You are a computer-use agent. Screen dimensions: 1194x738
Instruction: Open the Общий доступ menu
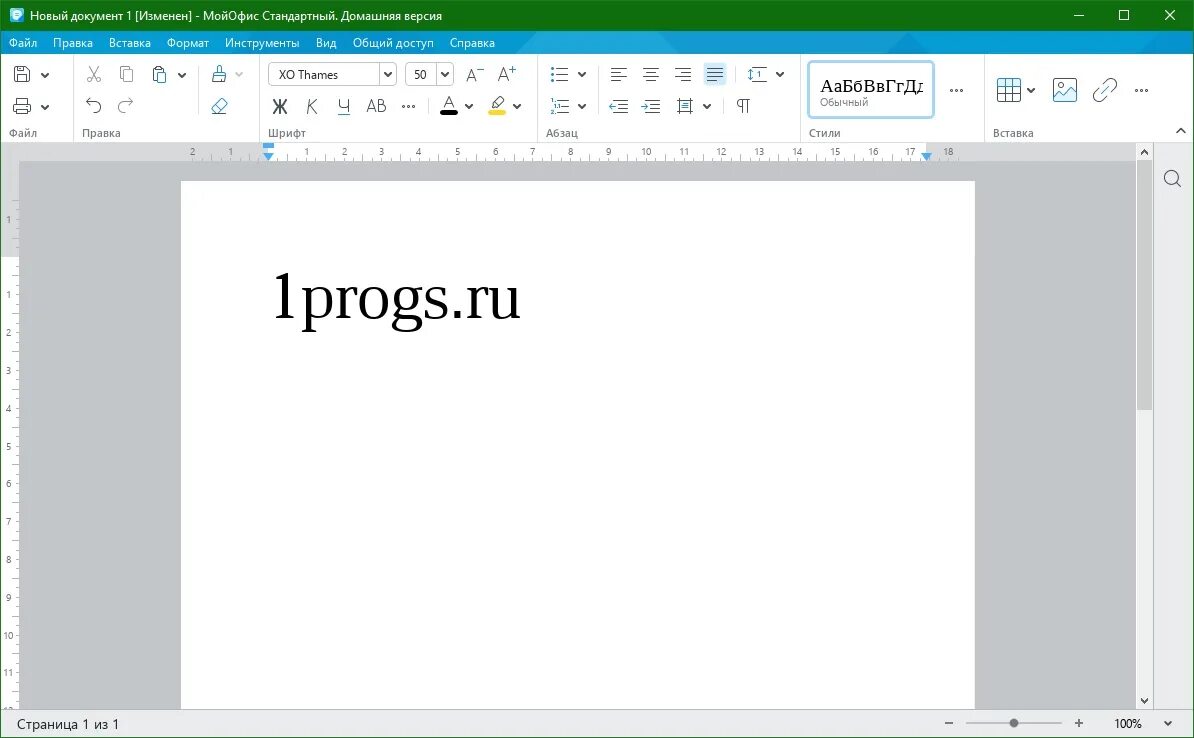coord(393,43)
